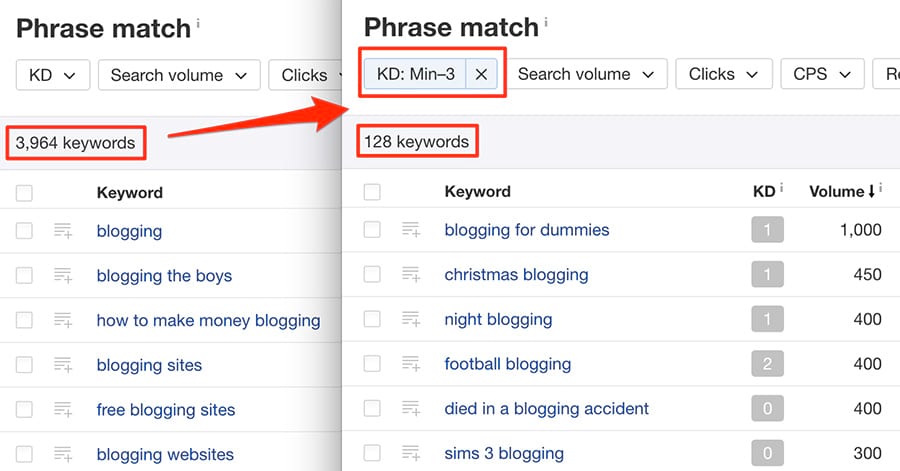Check the box for 'blogging for dummies'
Image resolution: width=900 pixels, height=471 pixels.
click(x=372, y=230)
